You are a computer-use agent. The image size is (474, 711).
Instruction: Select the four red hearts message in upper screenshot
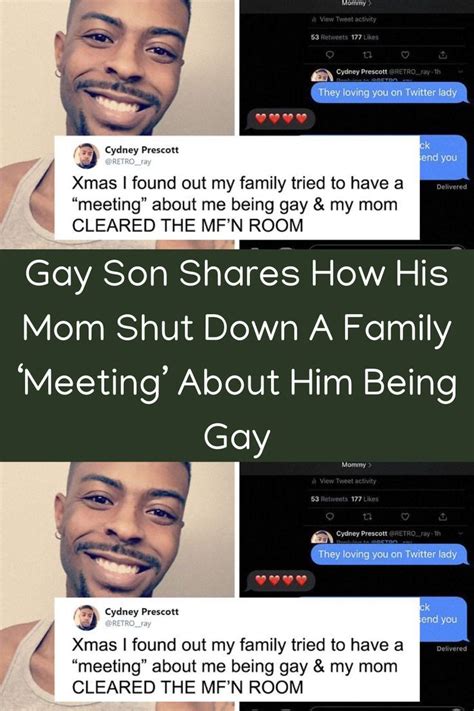(281, 119)
